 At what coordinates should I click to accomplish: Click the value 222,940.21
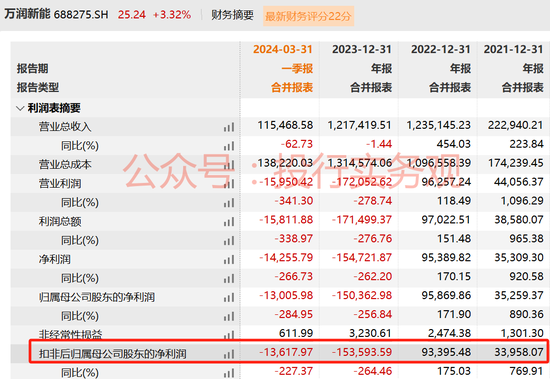click(516, 125)
